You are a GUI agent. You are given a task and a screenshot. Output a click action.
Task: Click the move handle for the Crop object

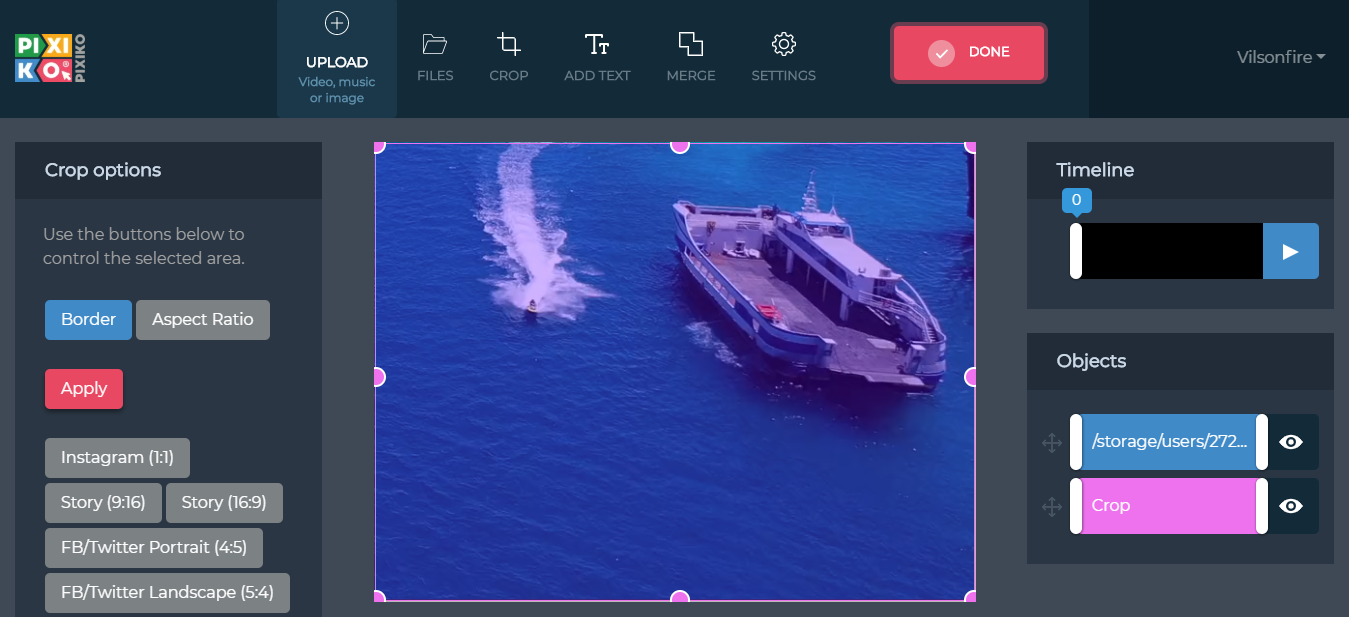pos(1052,507)
